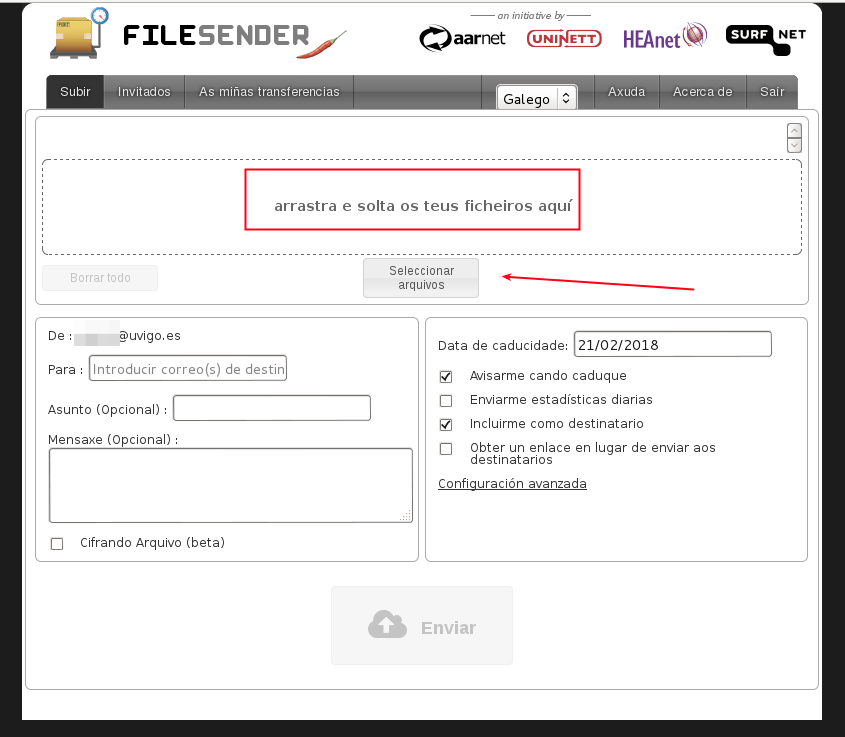845x737 pixels.
Task: Expand Configuración avanzada options
Action: (x=512, y=484)
